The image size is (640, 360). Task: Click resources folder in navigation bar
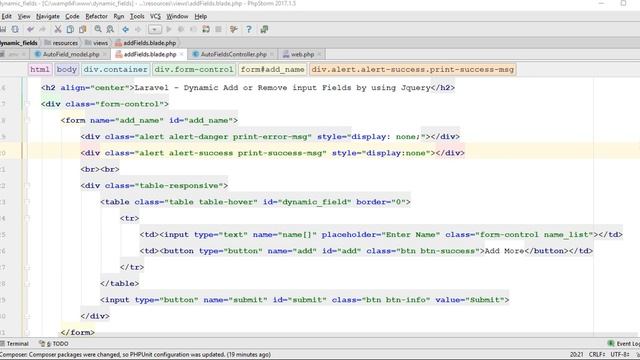click(x=61, y=43)
